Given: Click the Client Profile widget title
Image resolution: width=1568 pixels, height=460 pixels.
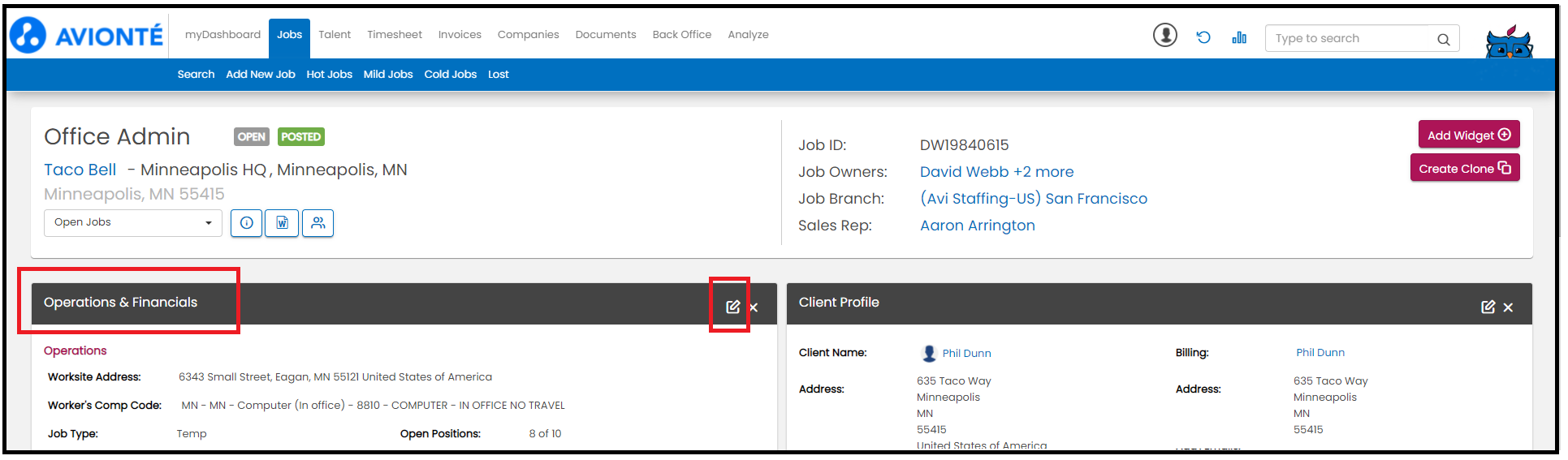Looking at the screenshot, I should point(839,303).
